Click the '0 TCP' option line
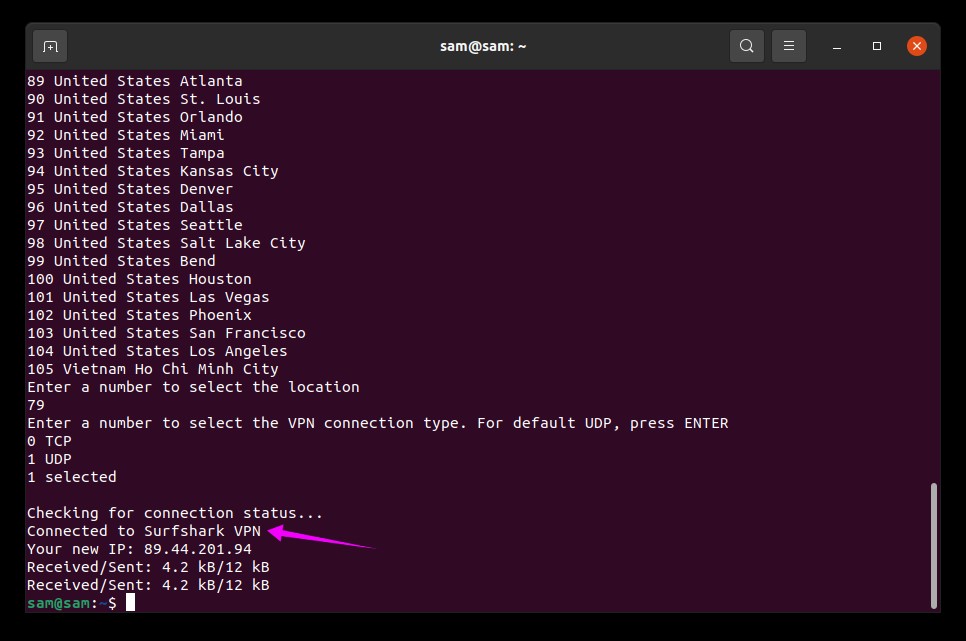 click(x=49, y=441)
